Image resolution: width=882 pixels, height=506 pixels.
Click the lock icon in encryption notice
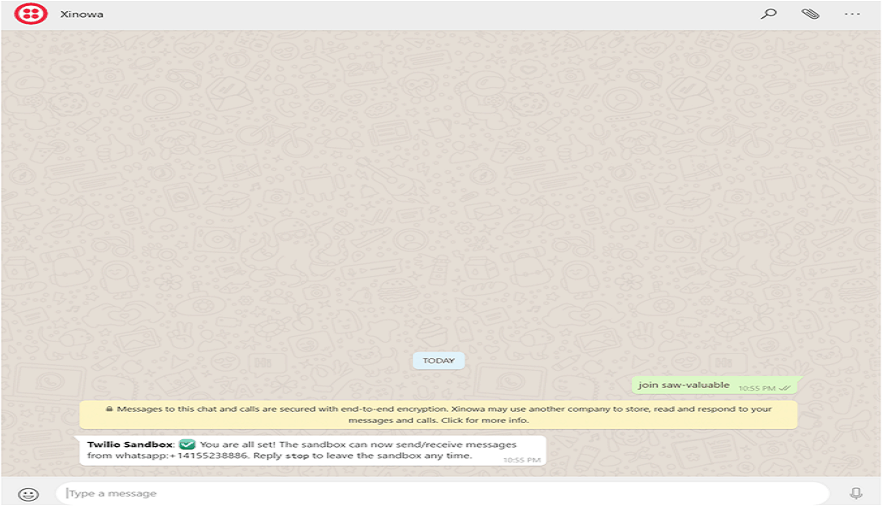point(109,409)
